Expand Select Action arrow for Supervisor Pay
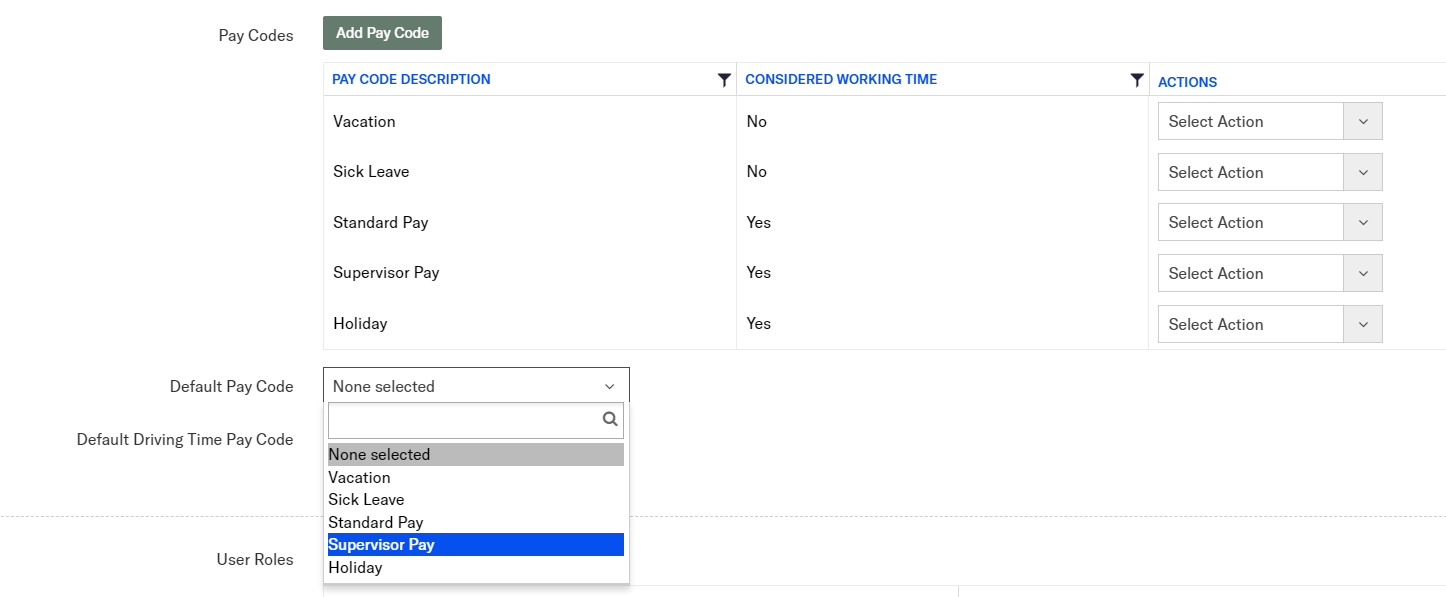Screen dimensions: 1446x597 pyautogui.click(x=1363, y=273)
